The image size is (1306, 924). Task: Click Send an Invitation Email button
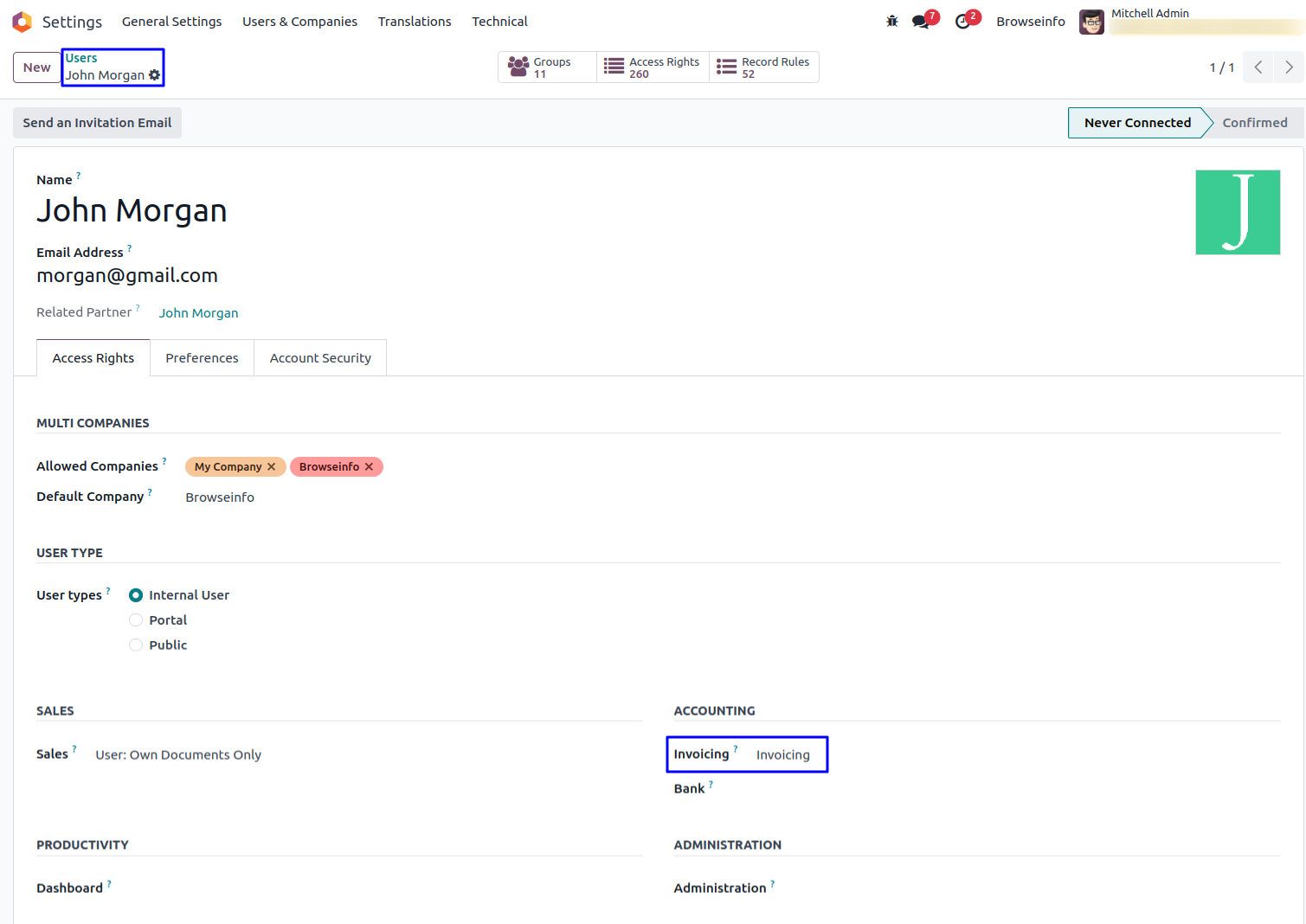click(97, 123)
